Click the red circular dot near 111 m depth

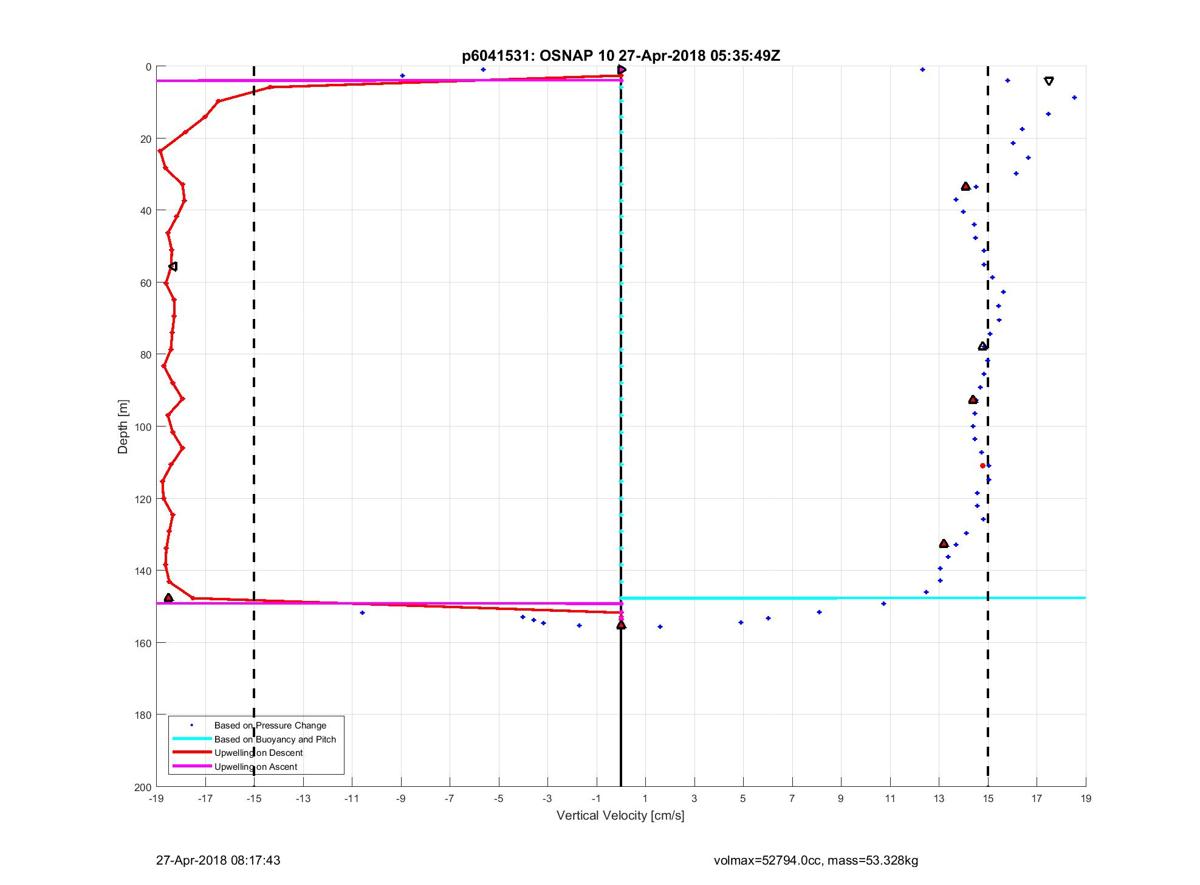coord(983,465)
